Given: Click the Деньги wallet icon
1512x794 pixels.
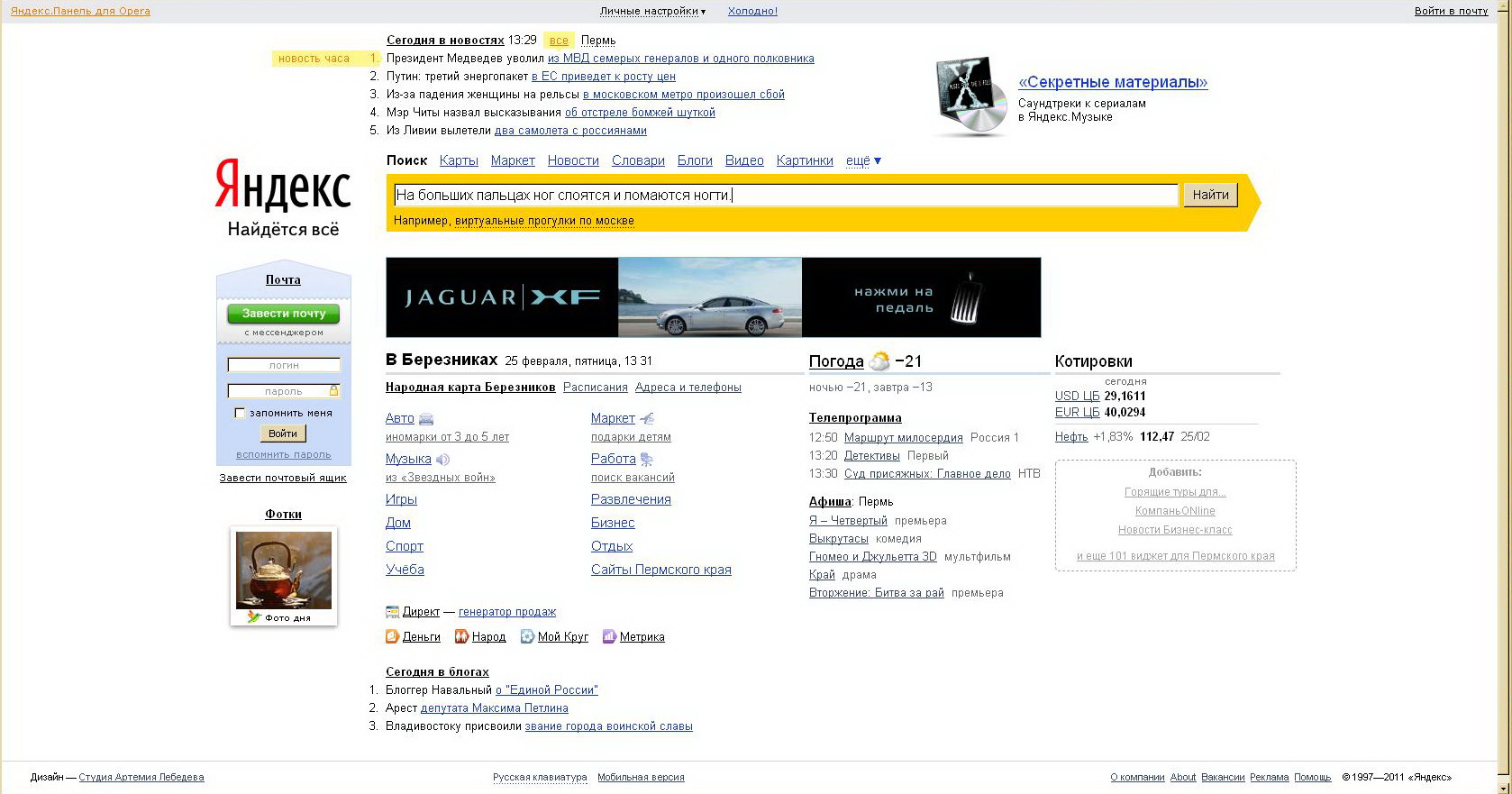Looking at the screenshot, I should (392, 636).
